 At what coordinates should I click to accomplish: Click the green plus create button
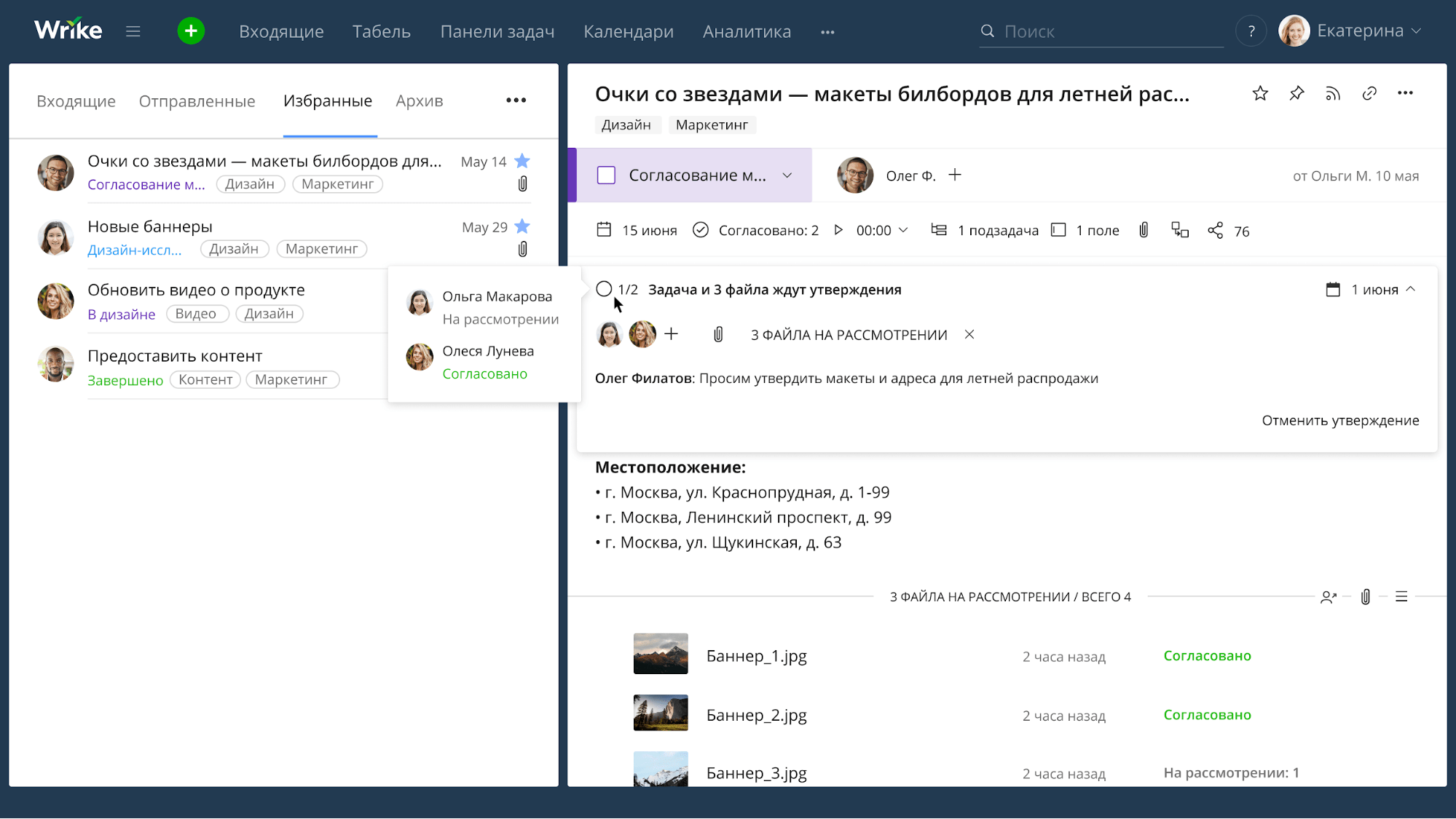click(x=191, y=31)
